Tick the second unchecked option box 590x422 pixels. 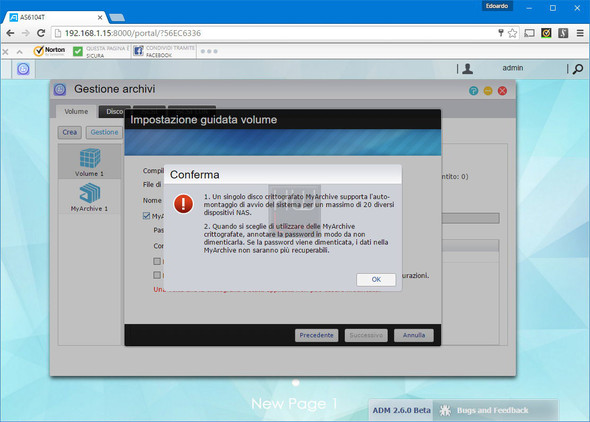pyautogui.click(x=157, y=275)
